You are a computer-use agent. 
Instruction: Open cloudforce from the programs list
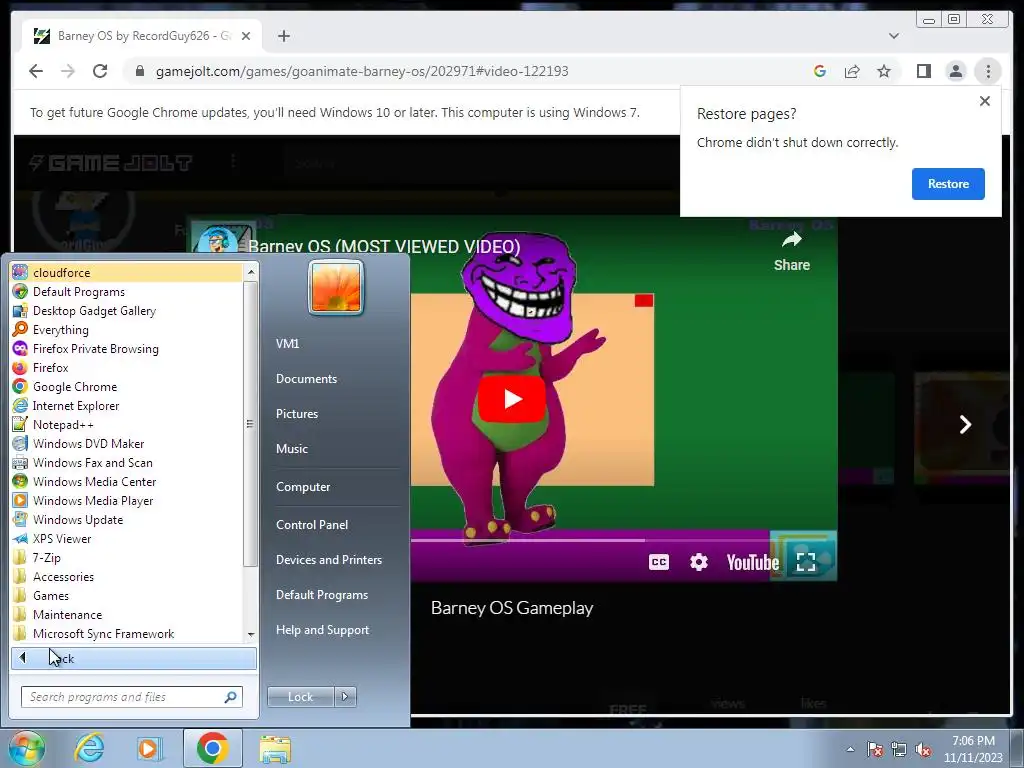[126, 272]
